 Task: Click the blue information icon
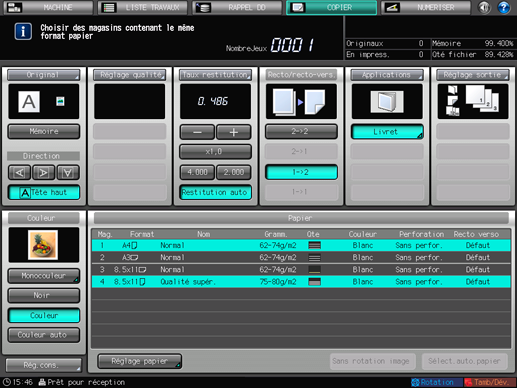click(x=23, y=31)
